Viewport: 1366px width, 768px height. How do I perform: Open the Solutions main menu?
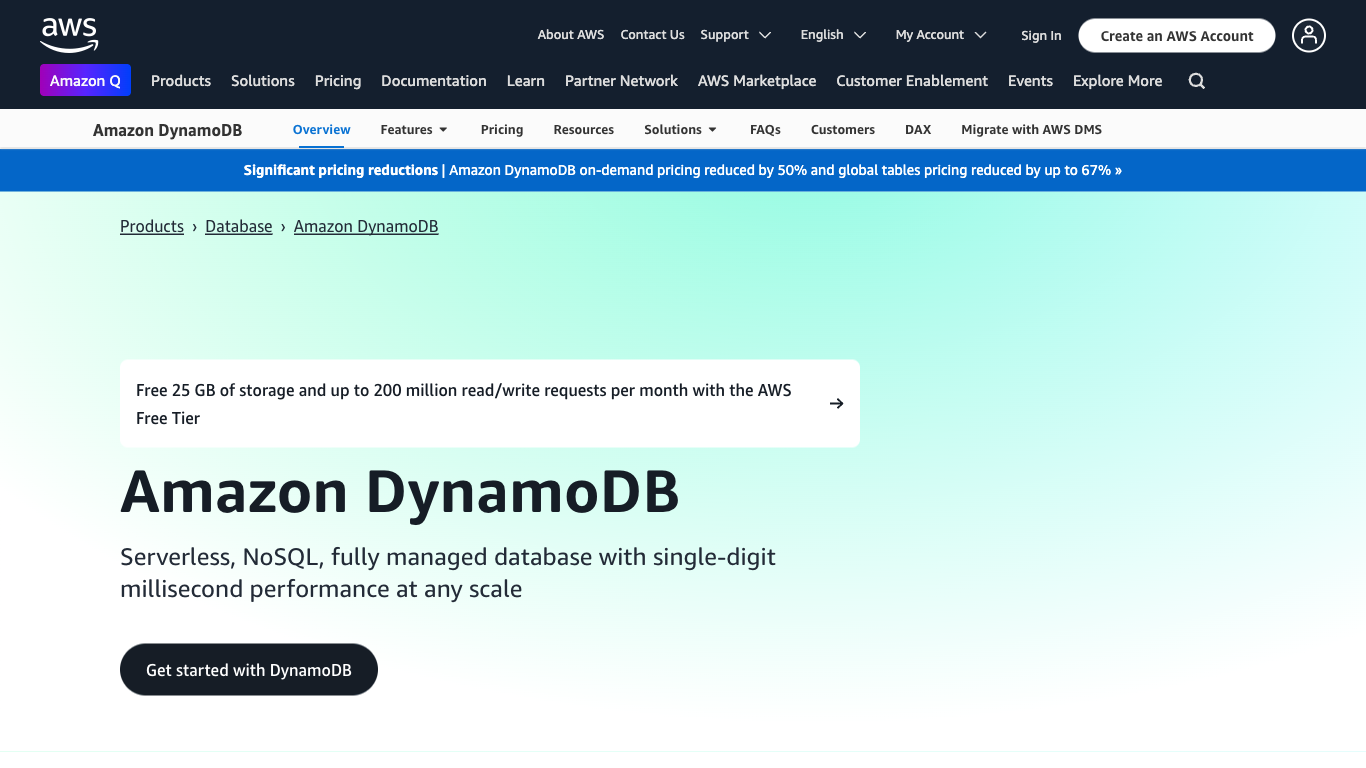click(263, 81)
